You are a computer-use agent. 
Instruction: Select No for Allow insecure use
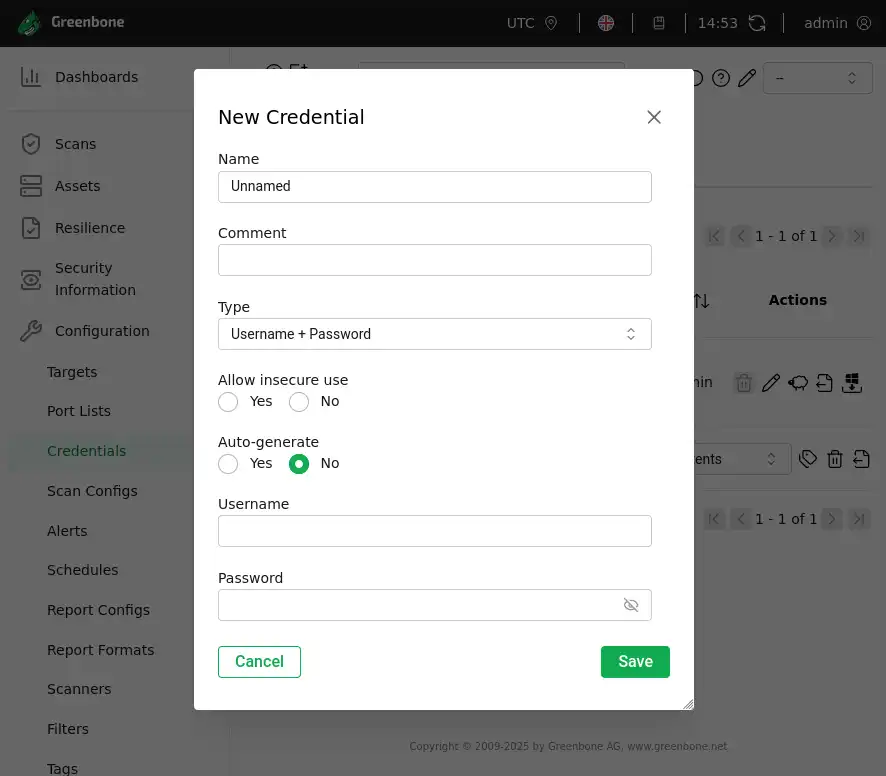click(299, 402)
